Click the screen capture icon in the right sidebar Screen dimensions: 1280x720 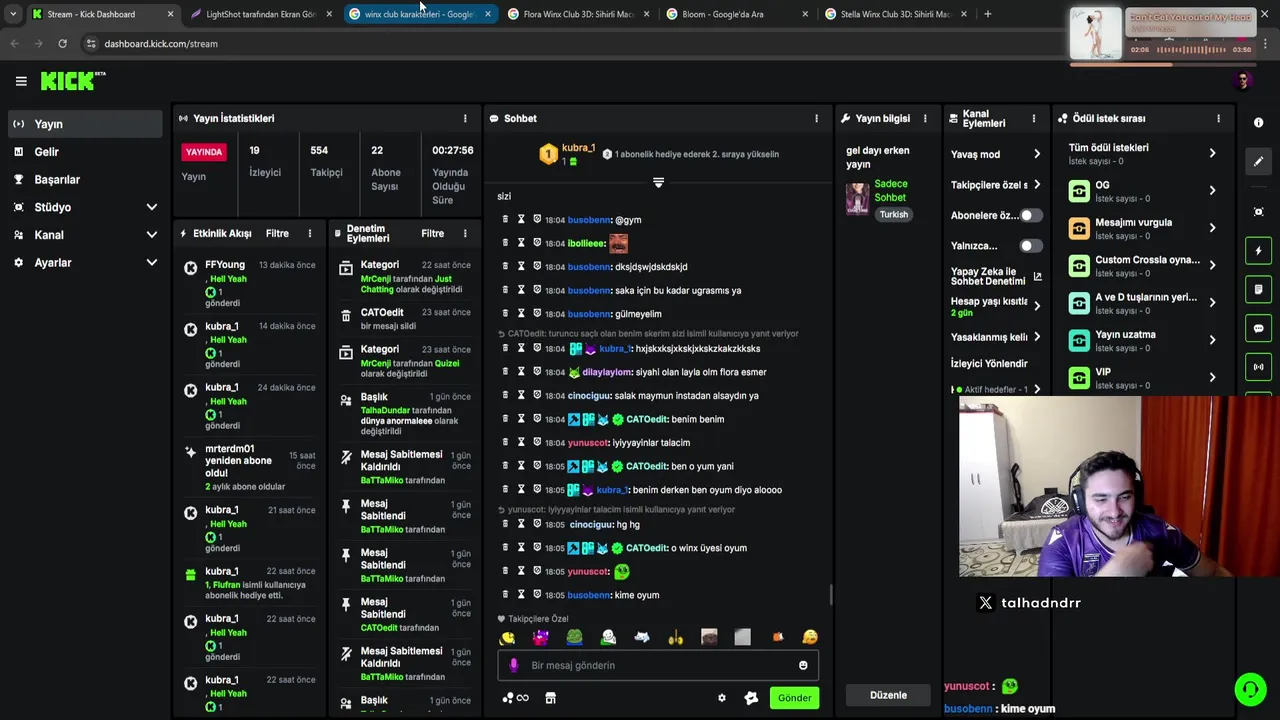pyautogui.click(x=1258, y=212)
